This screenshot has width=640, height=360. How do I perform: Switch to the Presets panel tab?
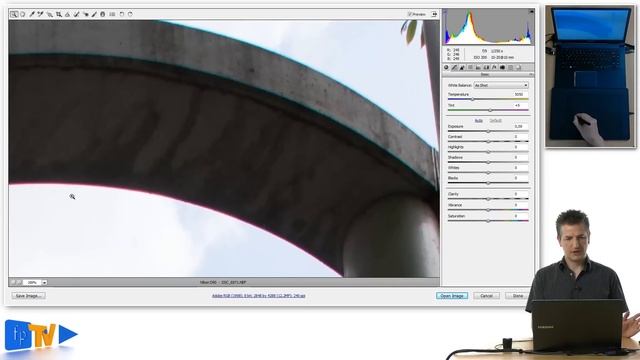point(510,67)
